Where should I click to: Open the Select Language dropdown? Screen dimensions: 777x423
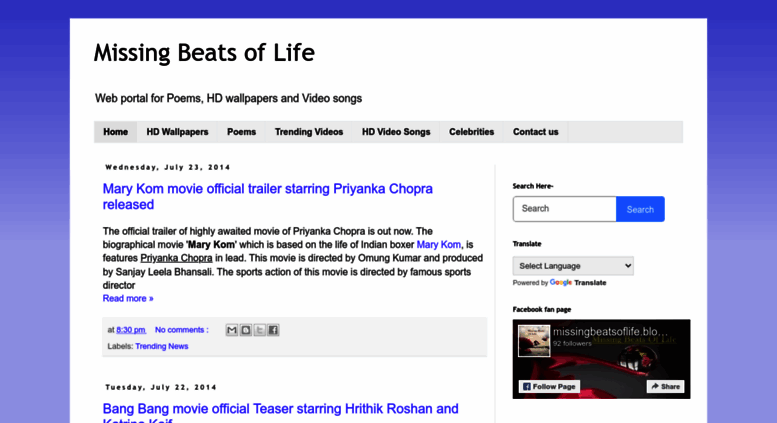click(573, 266)
